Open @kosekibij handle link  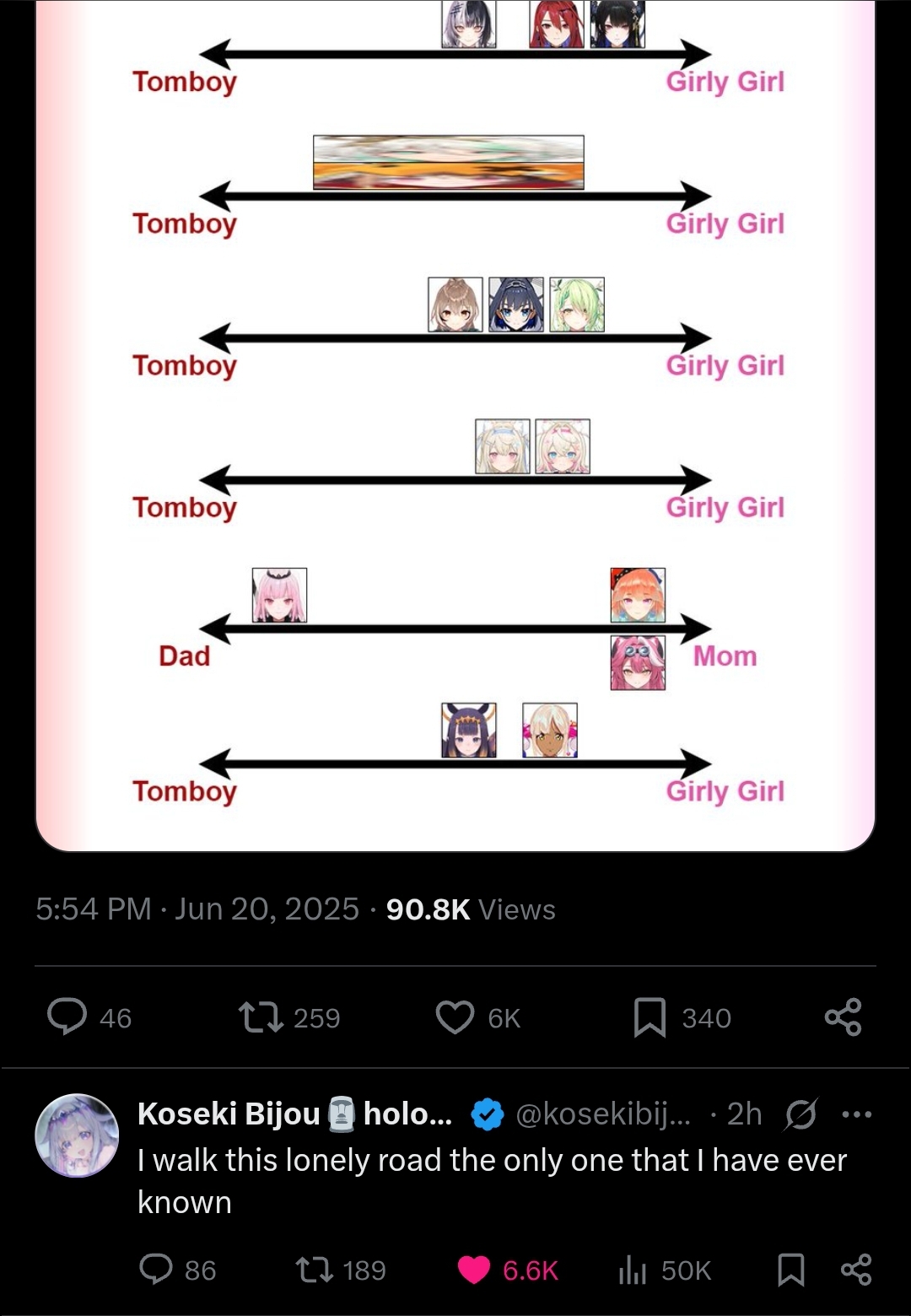[602, 1114]
